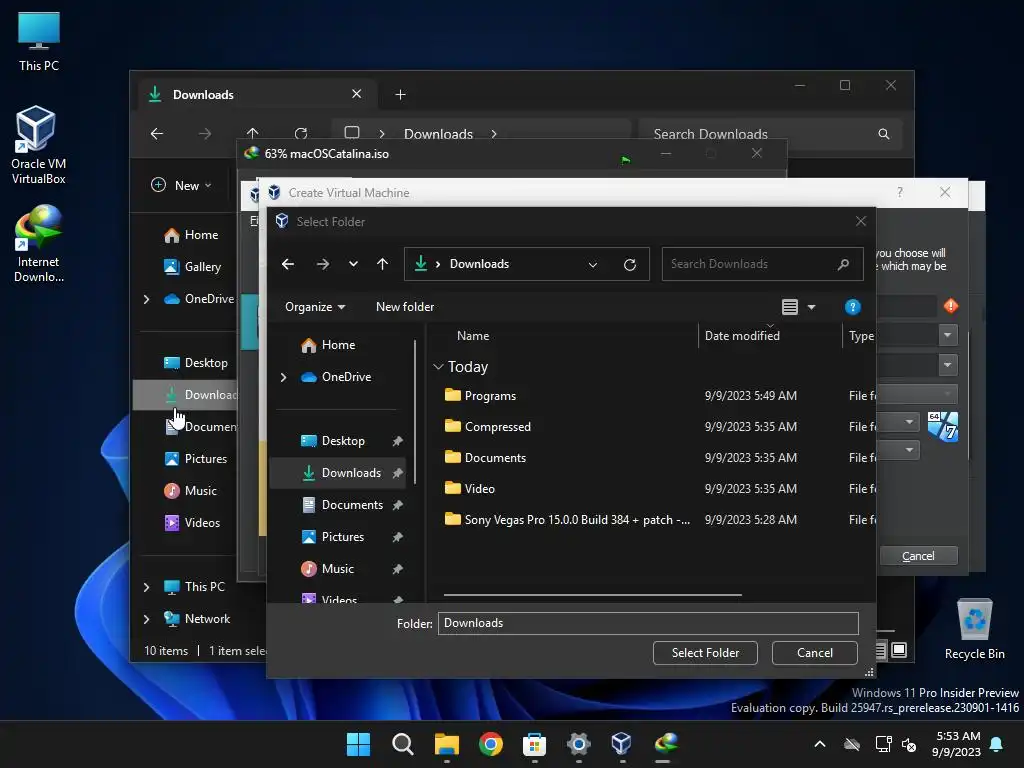Select Pictures in Explorer sidebar
This screenshot has width=1024, height=768.
coord(197,459)
